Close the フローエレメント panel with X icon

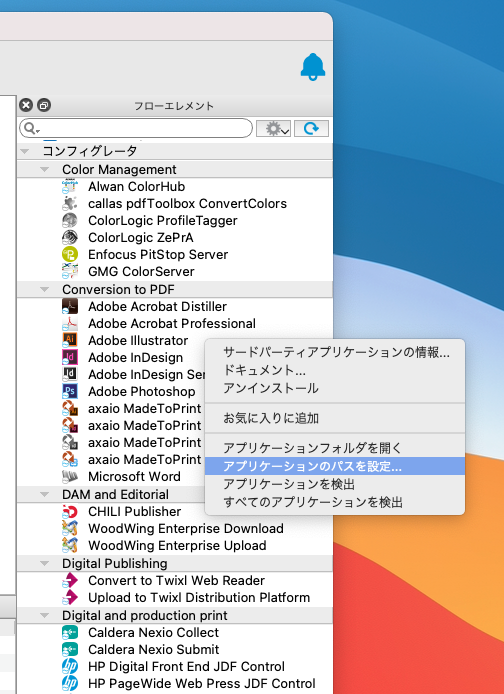pyautogui.click(x=26, y=105)
